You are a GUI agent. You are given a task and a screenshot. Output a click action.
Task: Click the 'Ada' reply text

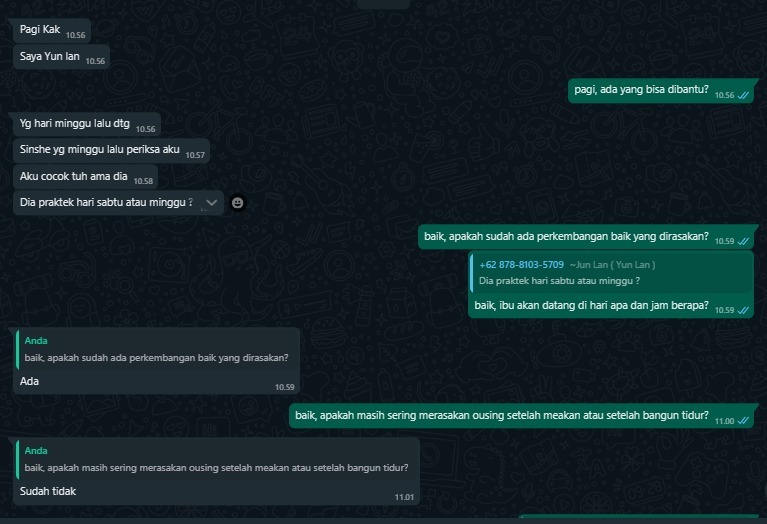(x=29, y=381)
